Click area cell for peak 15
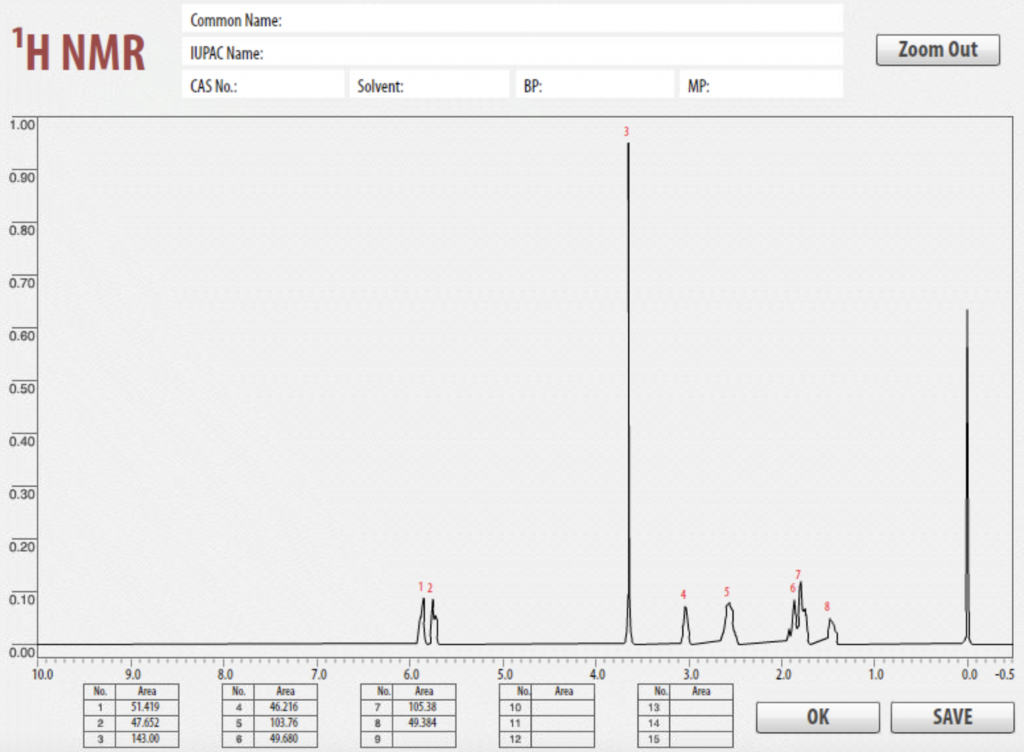The image size is (1024, 752). (701, 739)
